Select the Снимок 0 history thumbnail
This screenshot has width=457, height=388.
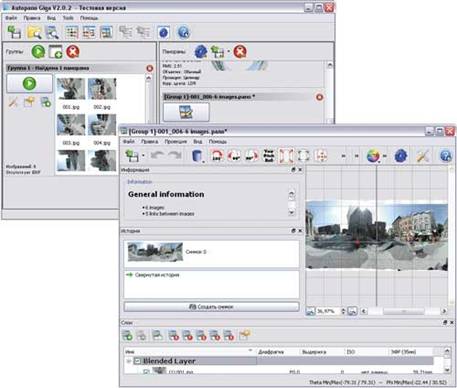pos(155,252)
